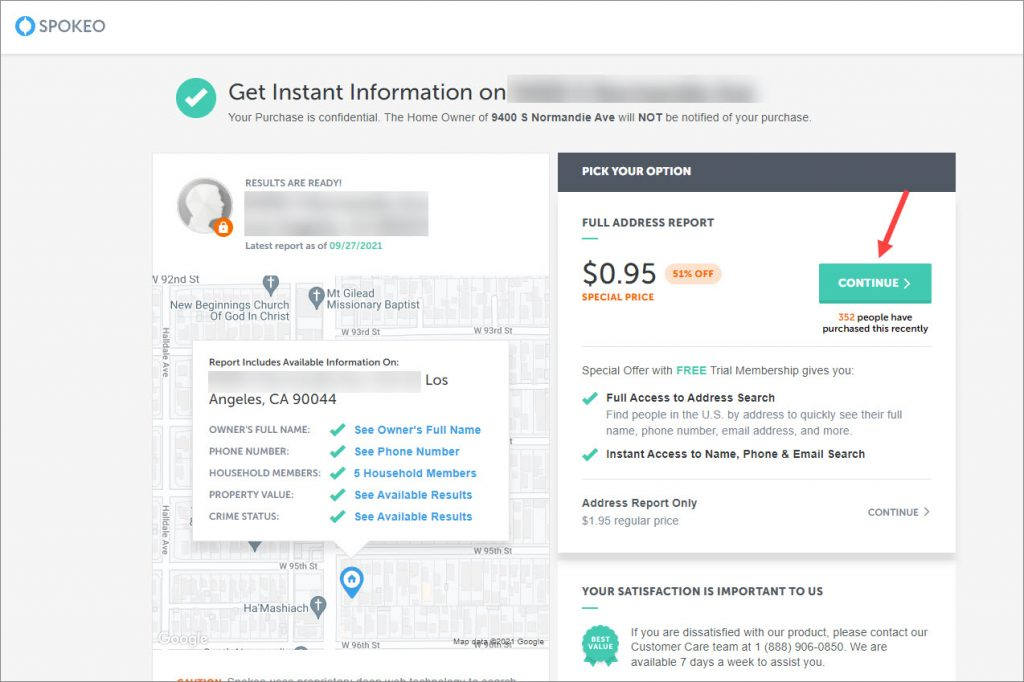Click the New Beginnings Church map marker
The image size is (1024, 682).
[270, 284]
